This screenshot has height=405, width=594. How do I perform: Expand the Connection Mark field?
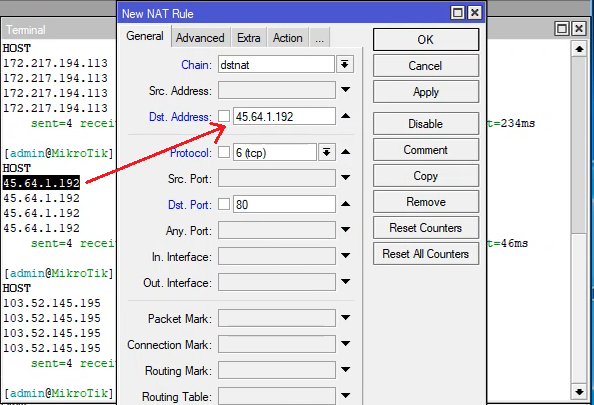point(345,344)
